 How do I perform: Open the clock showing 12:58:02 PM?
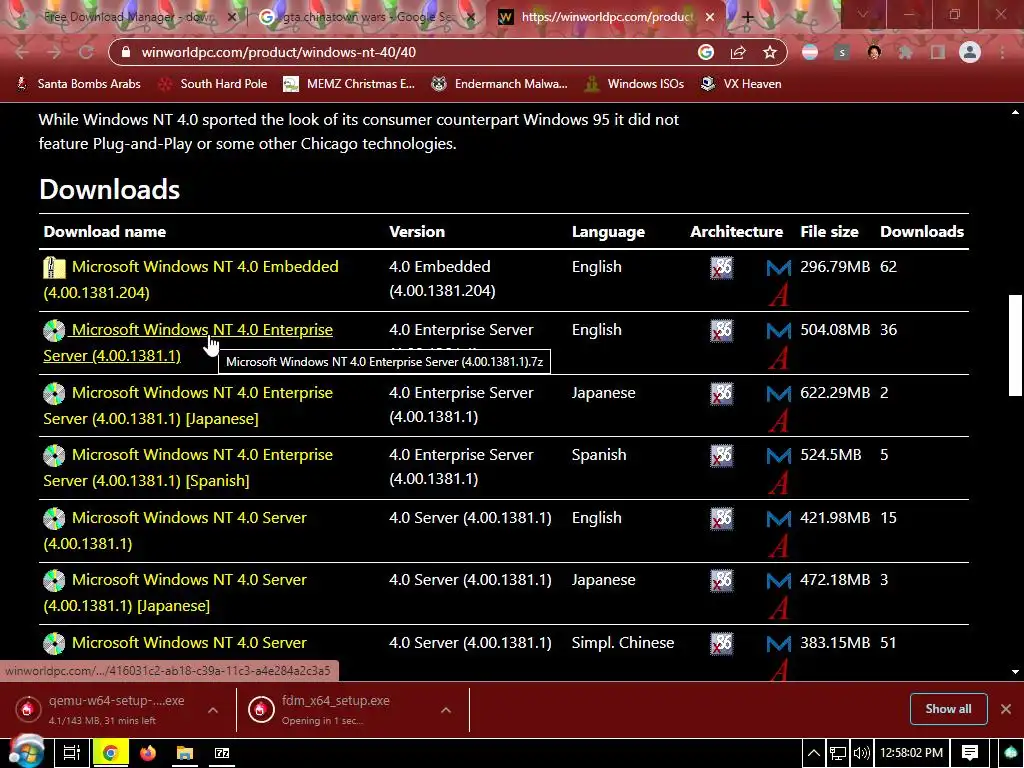tap(911, 753)
